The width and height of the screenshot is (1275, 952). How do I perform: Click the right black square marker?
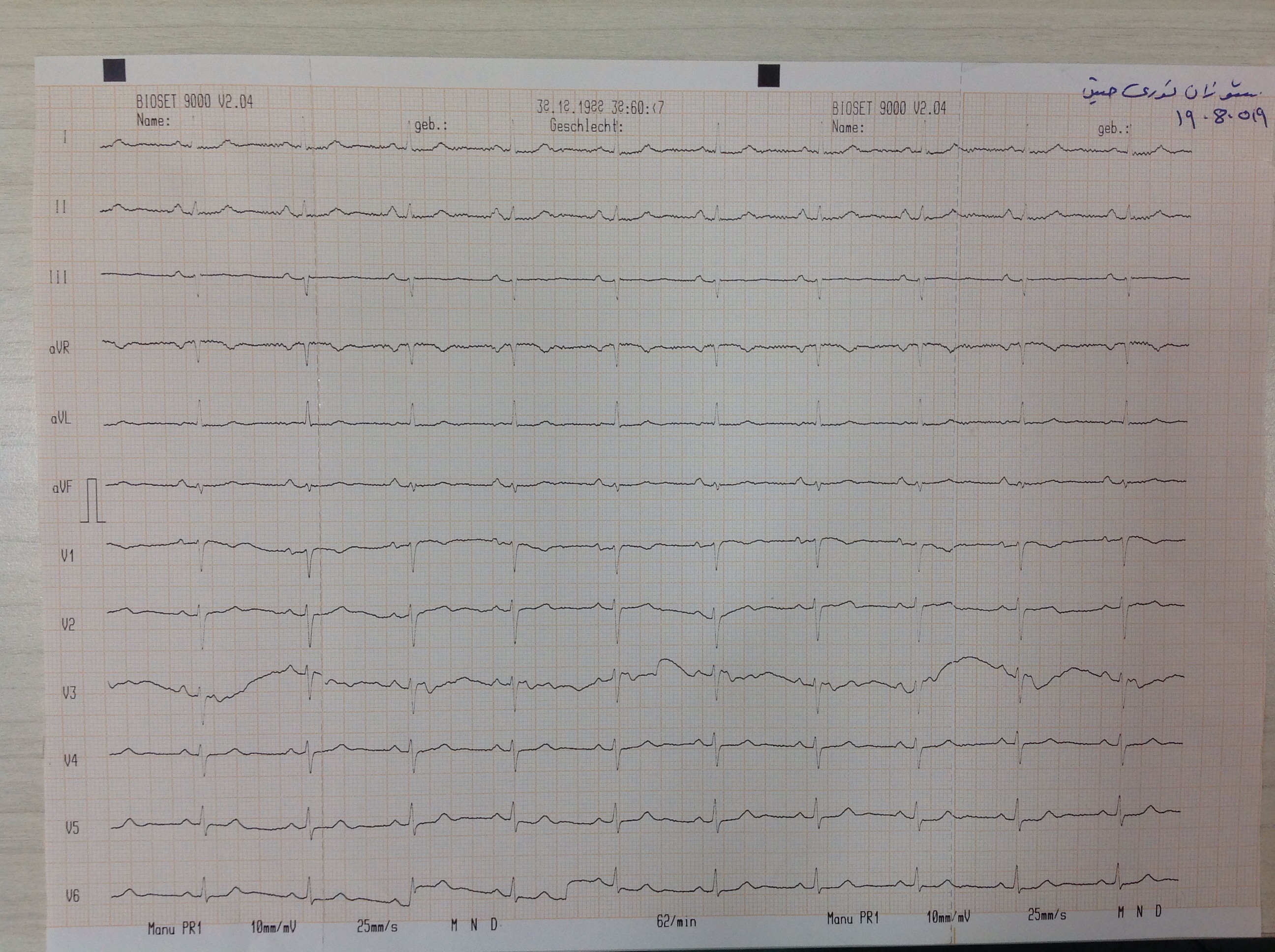point(768,76)
